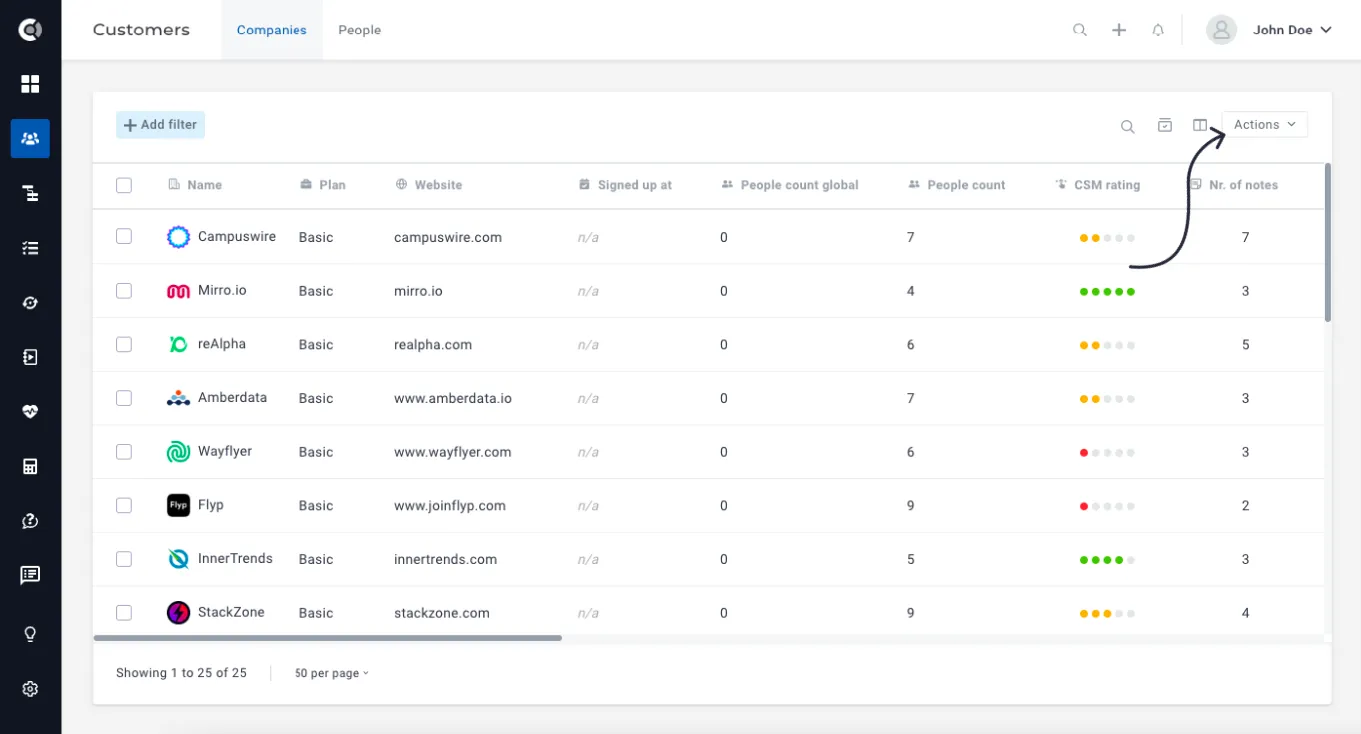Open the dashboard grid icon in sidebar
Image resolution: width=1361 pixels, height=734 pixels.
click(30, 84)
